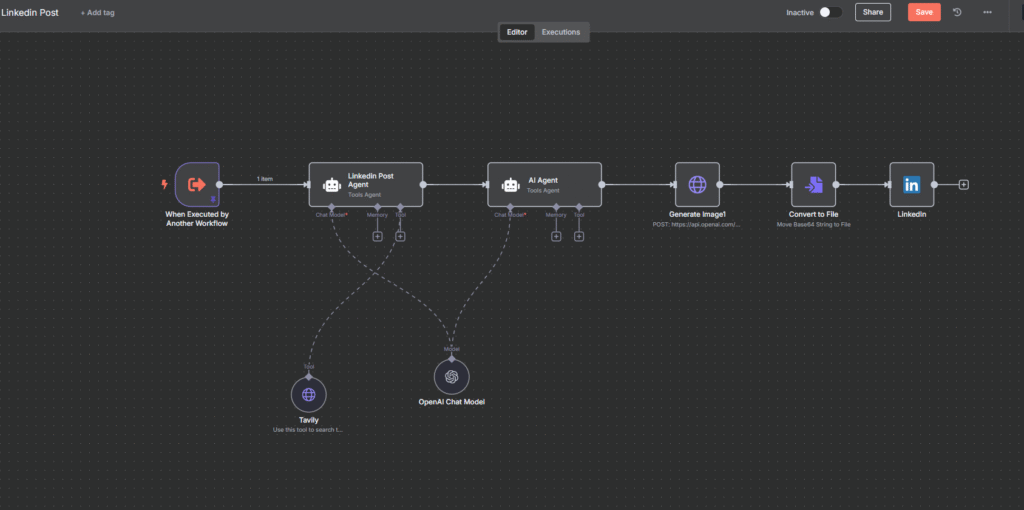Image resolution: width=1024 pixels, height=510 pixels.
Task: Select the Convert to File node
Action: [x=812, y=184]
